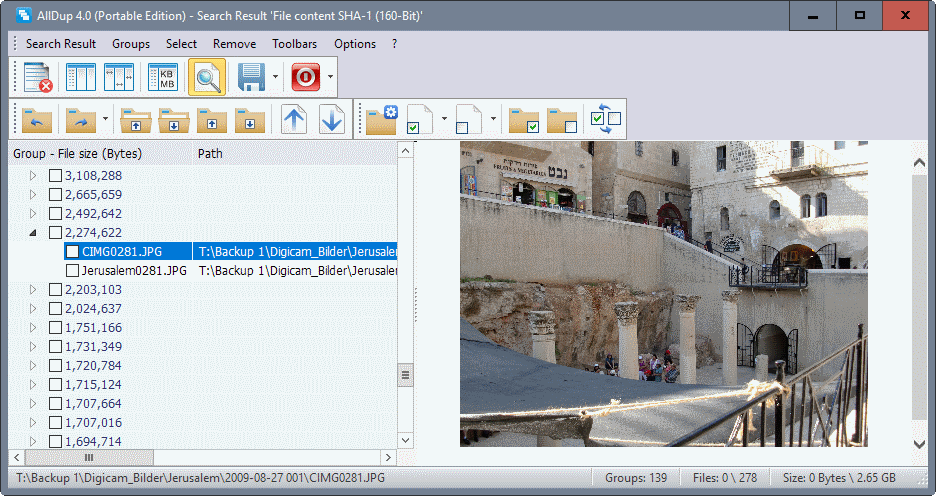Screen dimensions: 936x496
Task: Click the blue up arrow icon
Action: (x=294, y=119)
